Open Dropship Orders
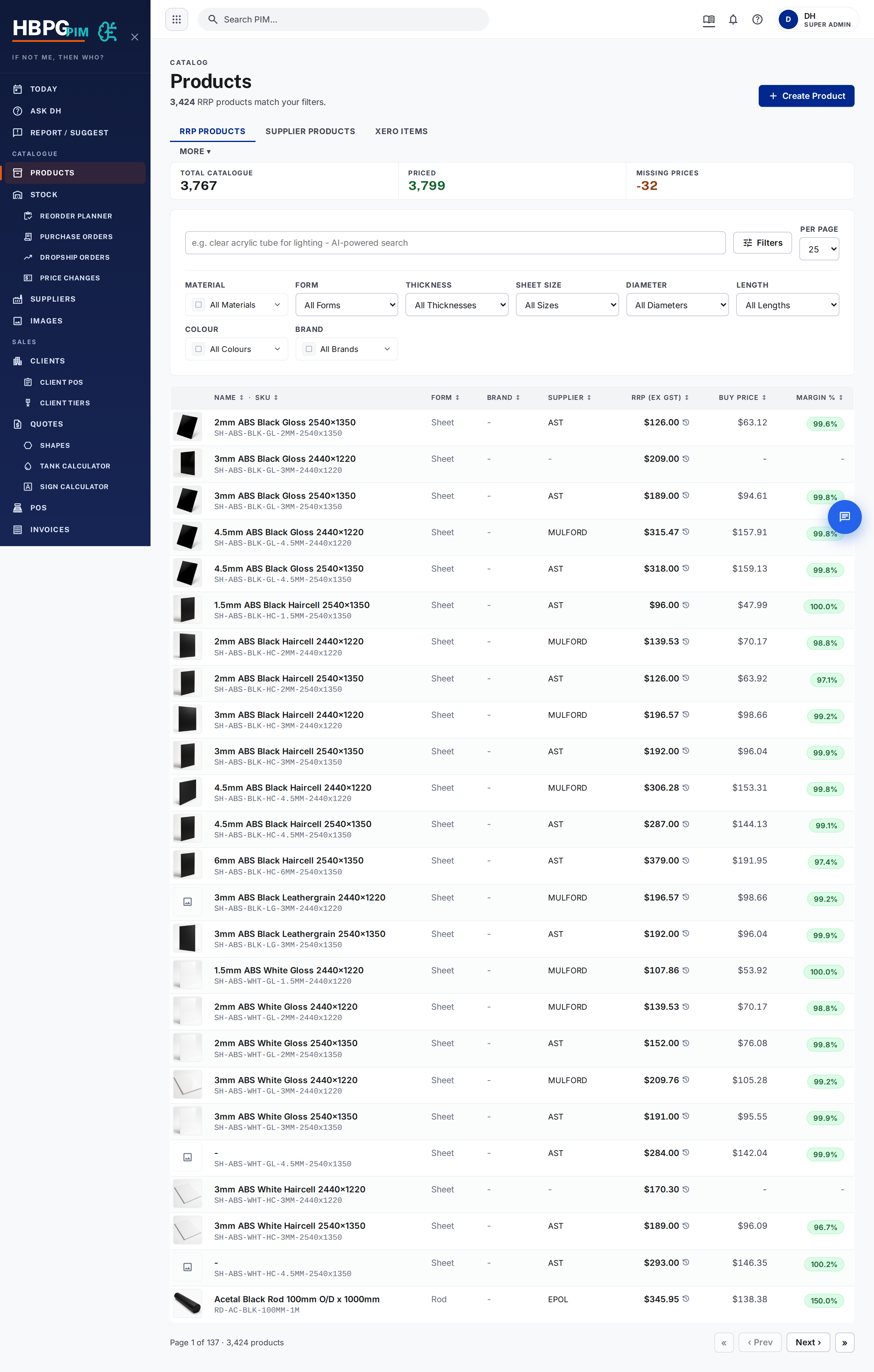Viewport: 874px width, 1372px height. (x=75, y=258)
